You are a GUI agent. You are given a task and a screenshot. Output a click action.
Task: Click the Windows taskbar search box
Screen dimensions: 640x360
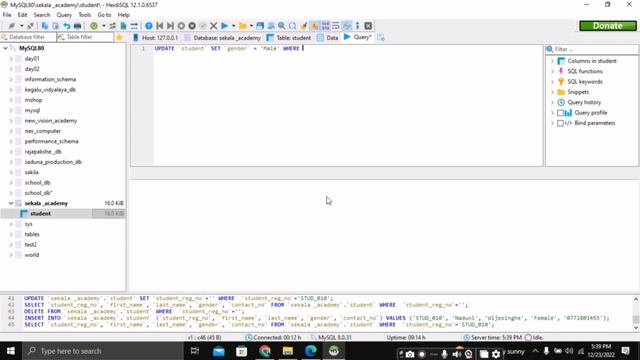point(103,351)
